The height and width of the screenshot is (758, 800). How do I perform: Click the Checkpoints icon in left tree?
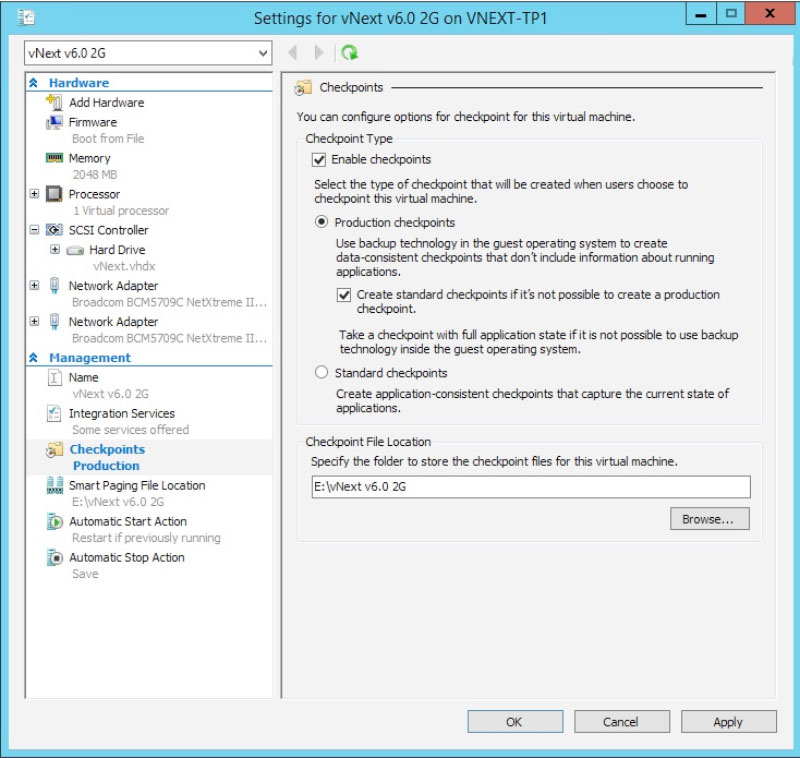(x=54, y=449)
